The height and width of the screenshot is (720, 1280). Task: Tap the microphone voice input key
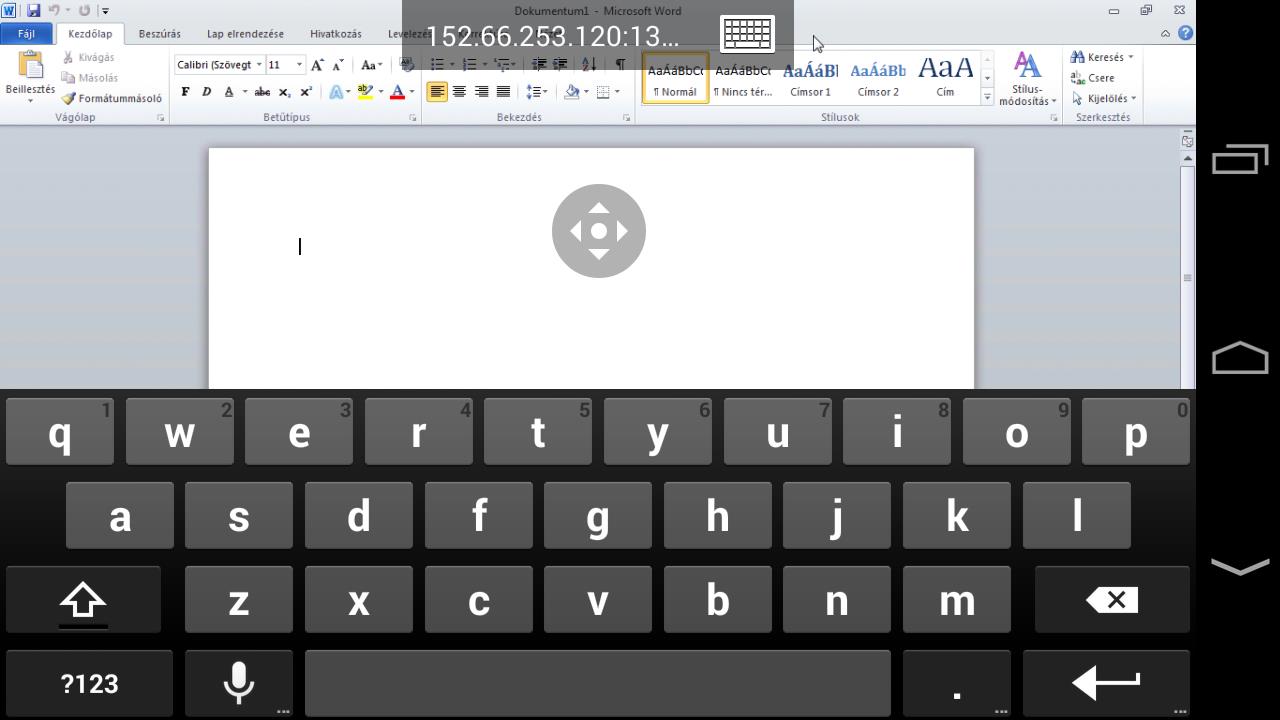[x=238, y=683]
